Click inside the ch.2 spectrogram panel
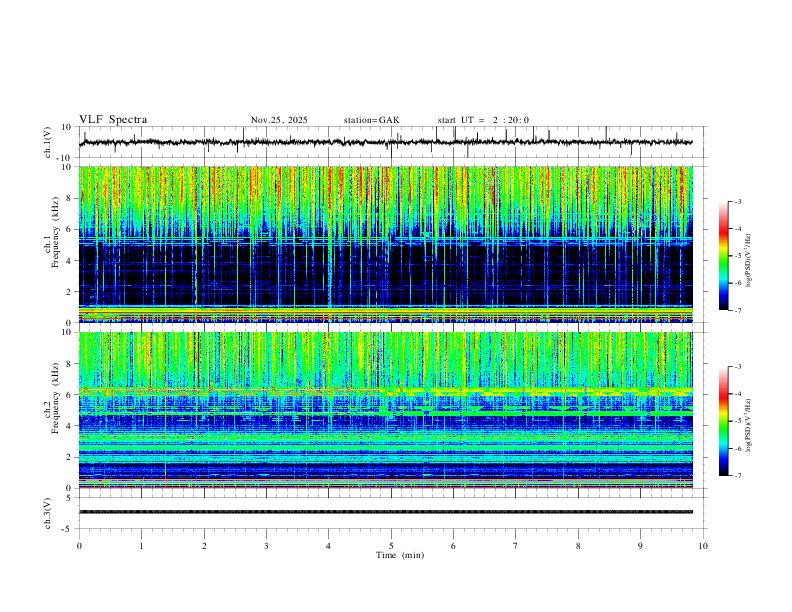This screenshot has width=792, height=612. tap(385, 410)
